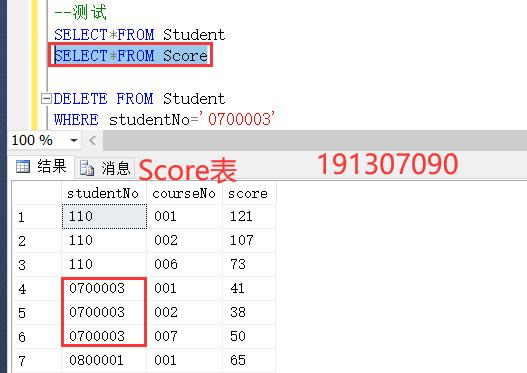Screen dimensions: 527x373
Task: Click row header number 7
Action: (x=37, y=361)
